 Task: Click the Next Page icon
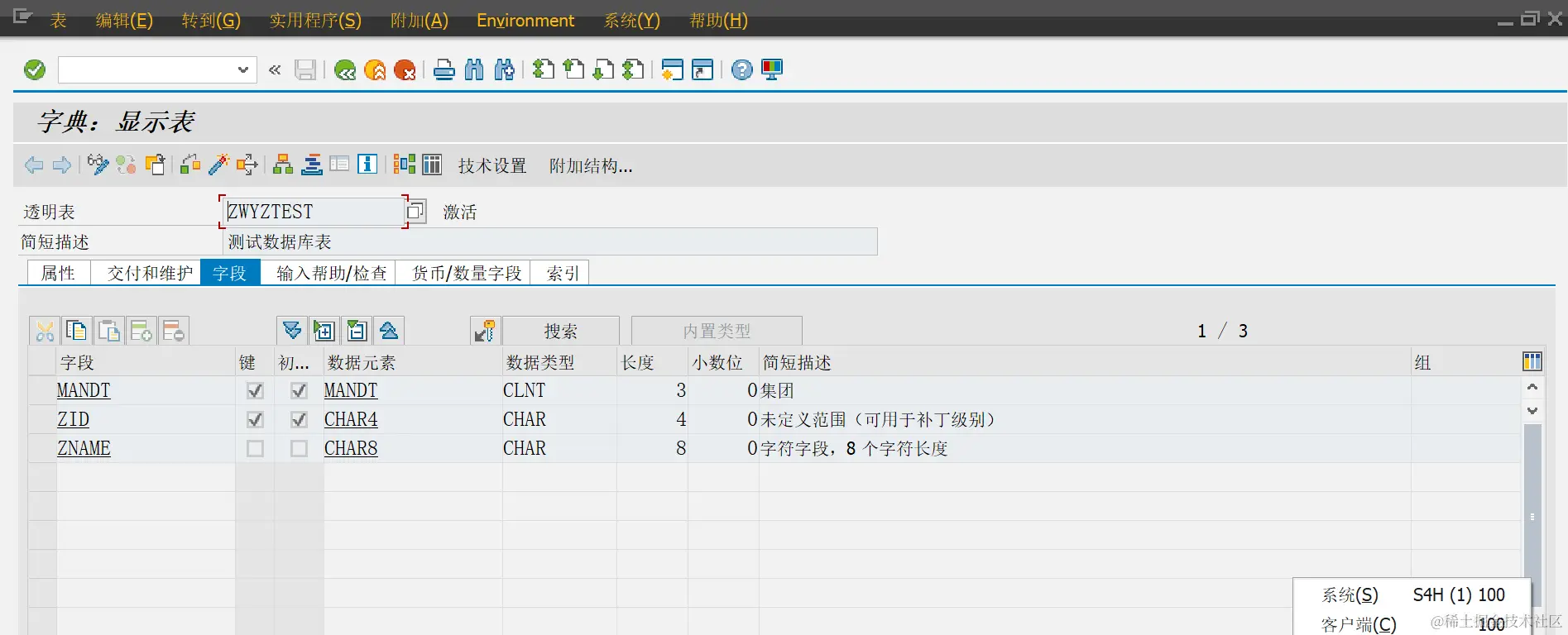pos(603,70)
